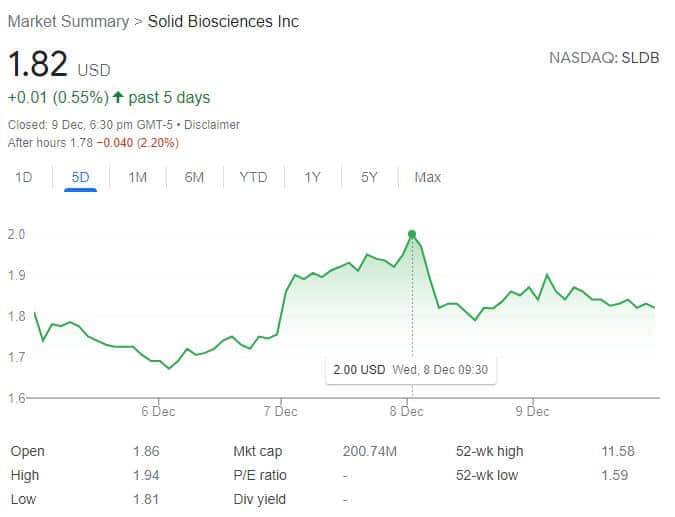Open the Max chart range
The width and height of the screenshot is (675, 517).
[427, 177]
